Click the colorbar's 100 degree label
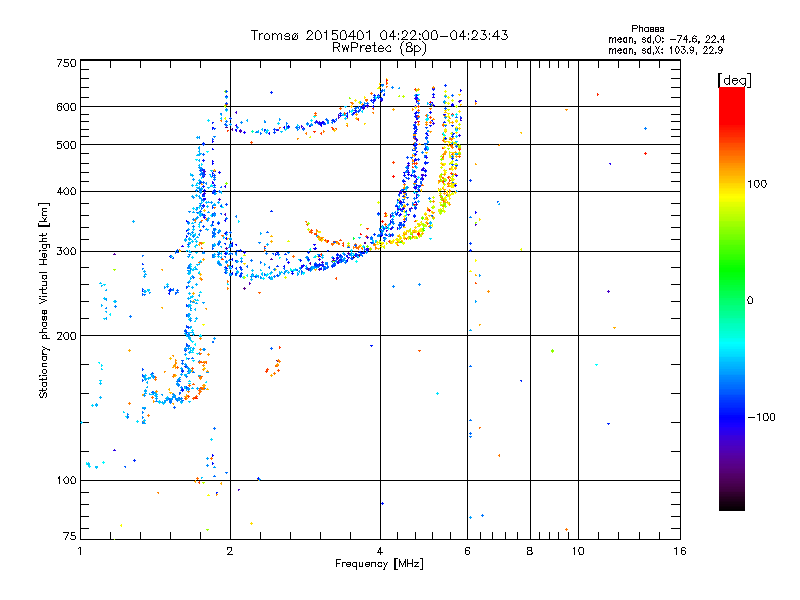 [x=757, y=184]
